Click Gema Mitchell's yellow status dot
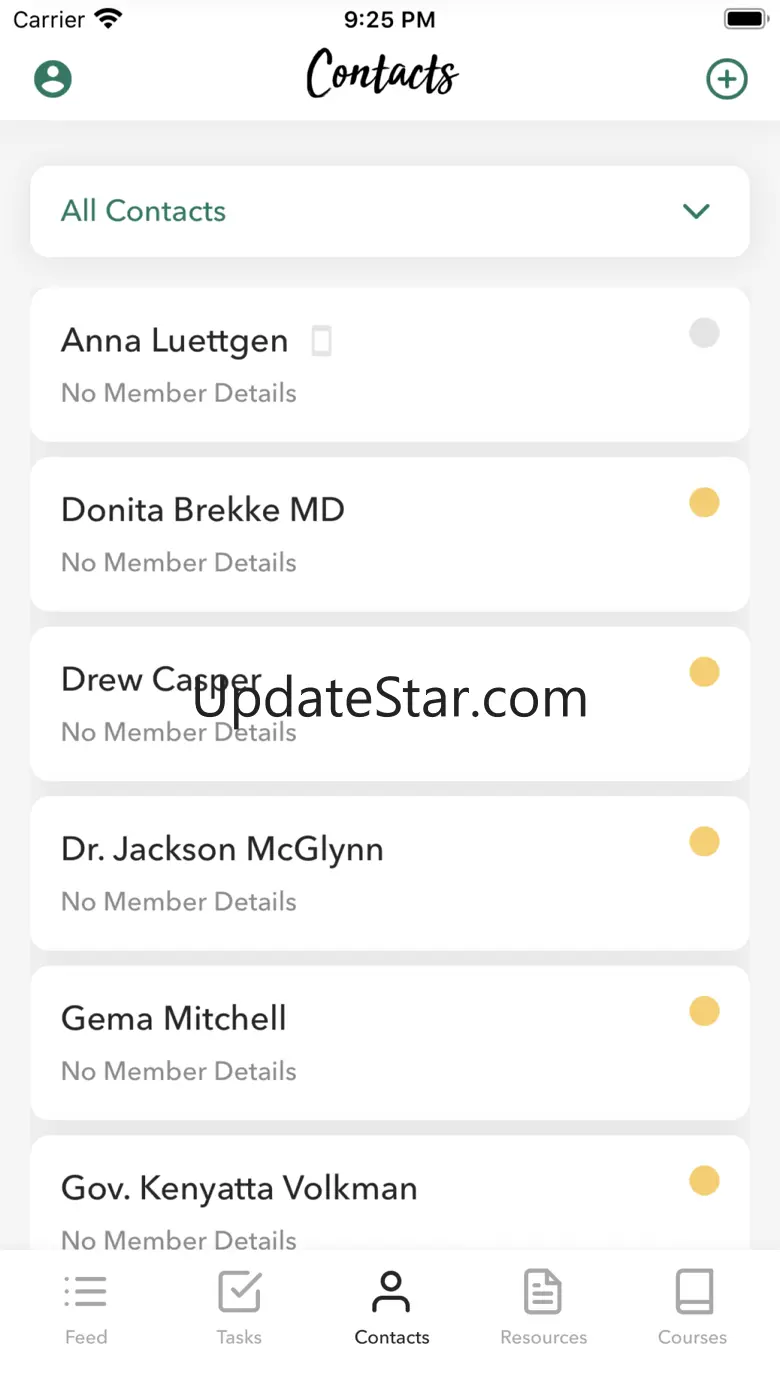The width and height of the screenshot is (780, 1387). pyautogui.click(x=704, y=1011)
